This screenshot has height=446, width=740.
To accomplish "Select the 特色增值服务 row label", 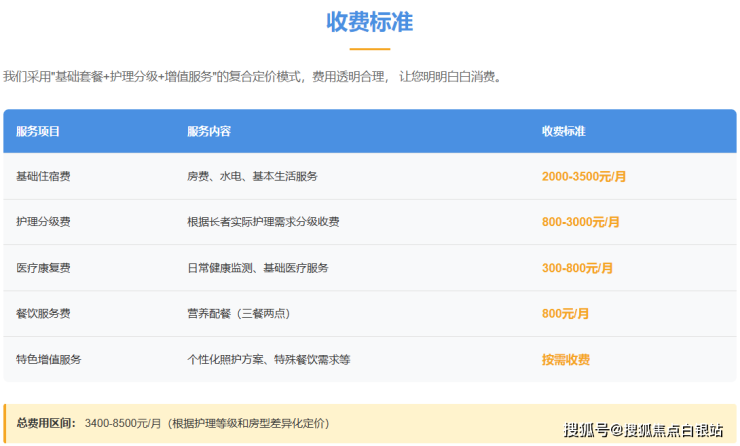I will pos(48,360).
